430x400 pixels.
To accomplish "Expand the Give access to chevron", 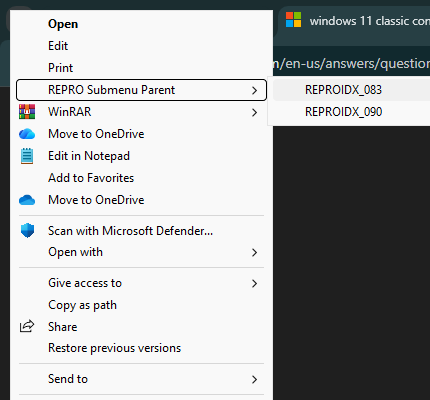I will click(254, 283).
